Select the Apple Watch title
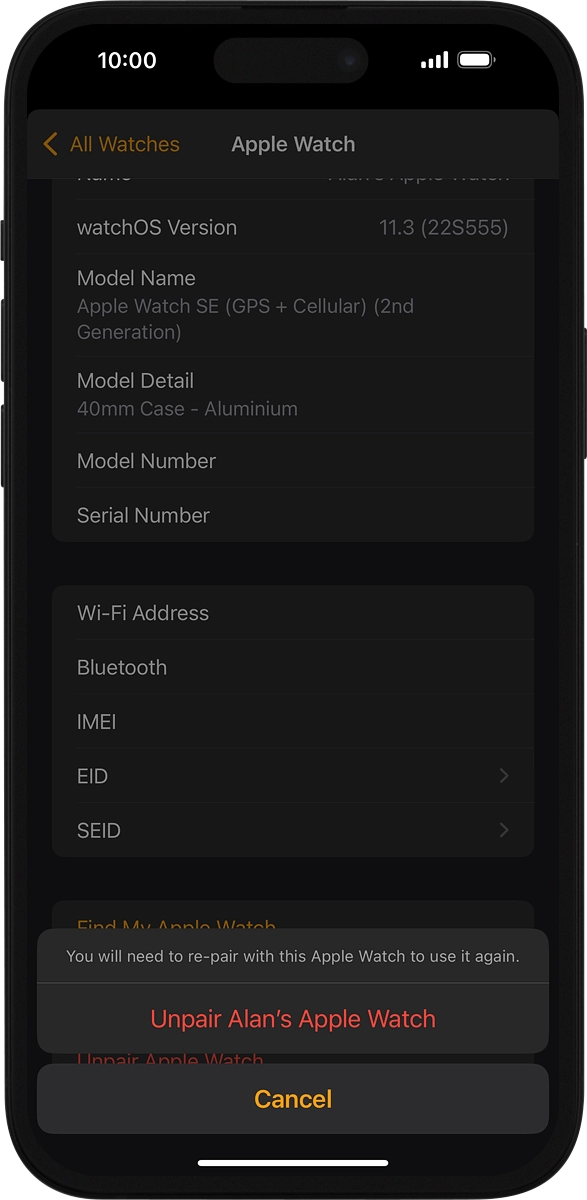The width and height of the screenshot is (587, 1200). 293,144
